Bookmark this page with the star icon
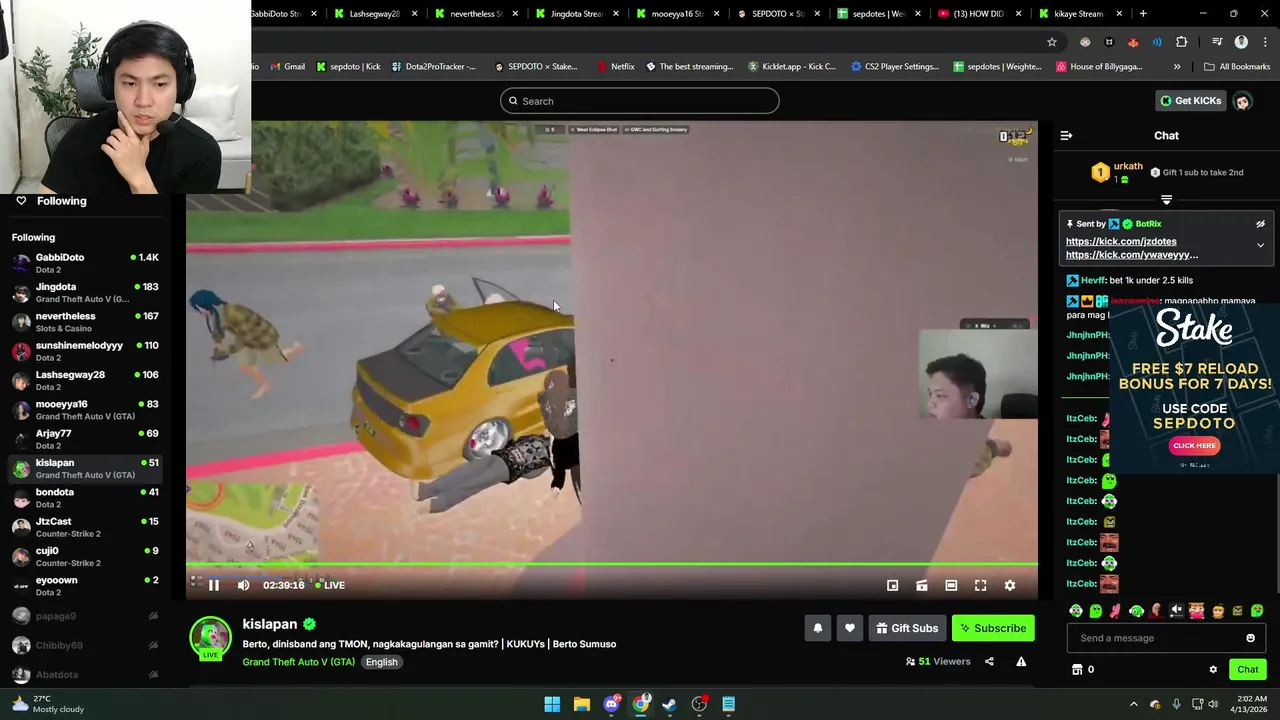This screenshot has height=720, width=1280. 1051,42
